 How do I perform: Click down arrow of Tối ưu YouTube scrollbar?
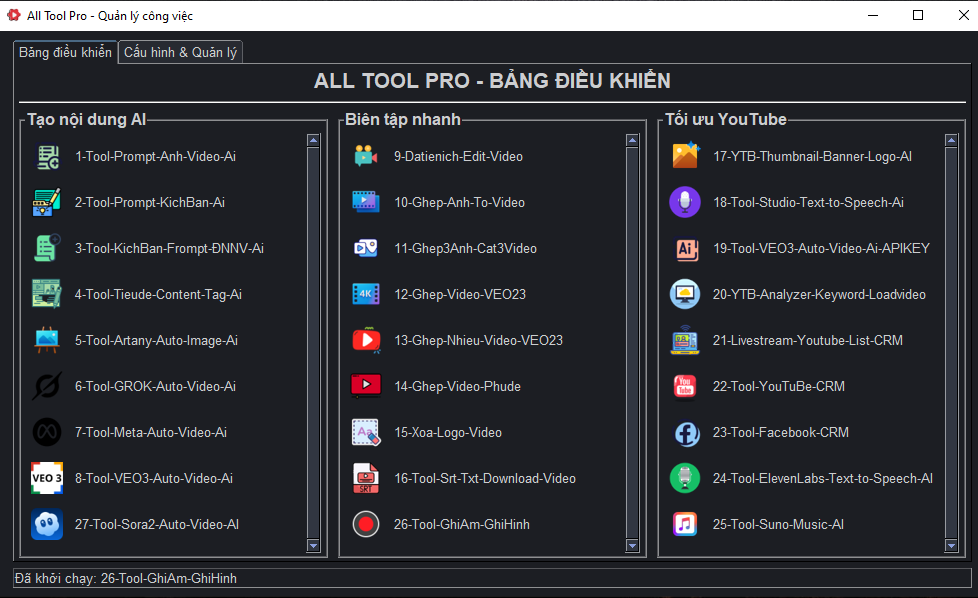tap(951, 546)
